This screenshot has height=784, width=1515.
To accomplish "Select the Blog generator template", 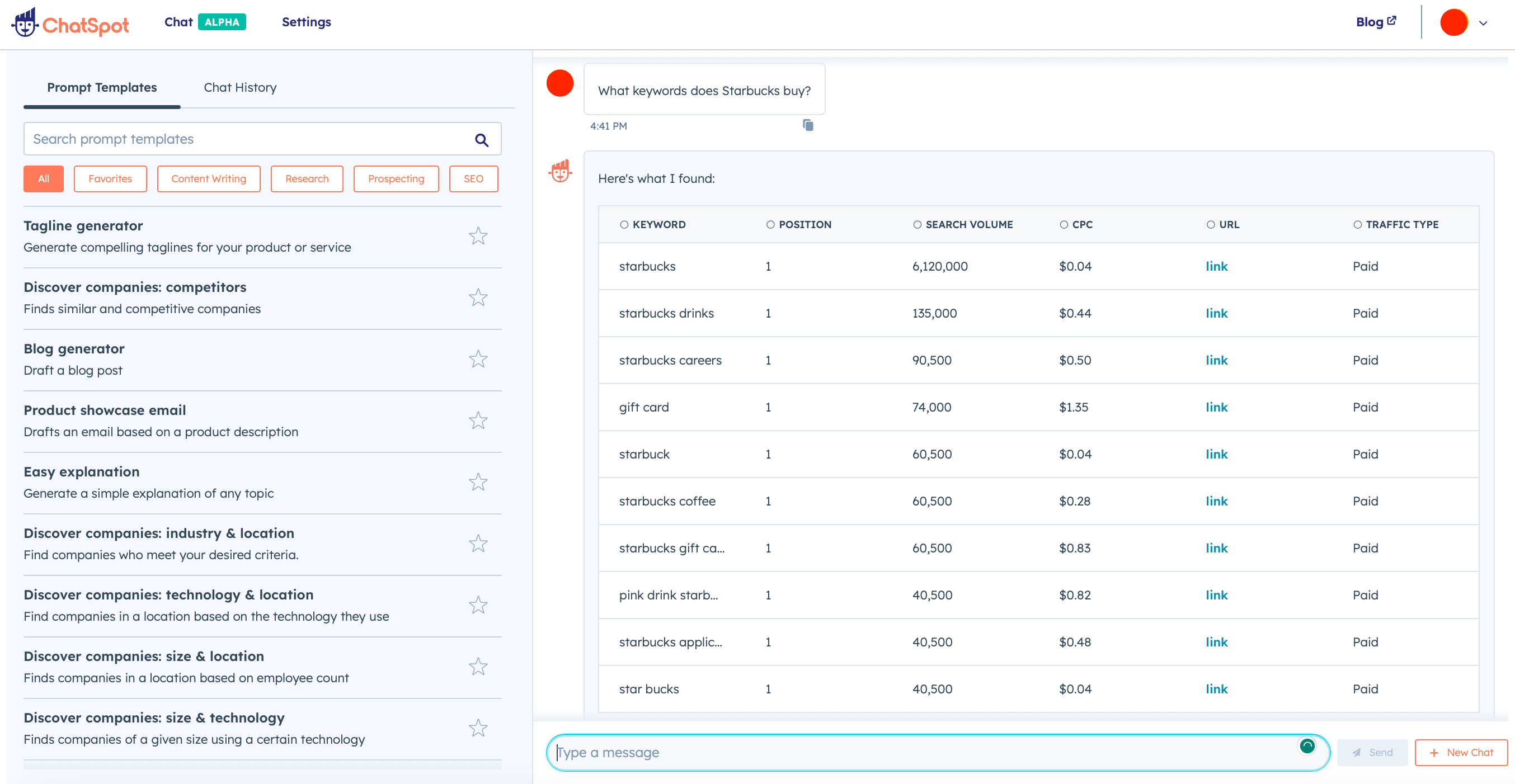I will pos(262,359).
